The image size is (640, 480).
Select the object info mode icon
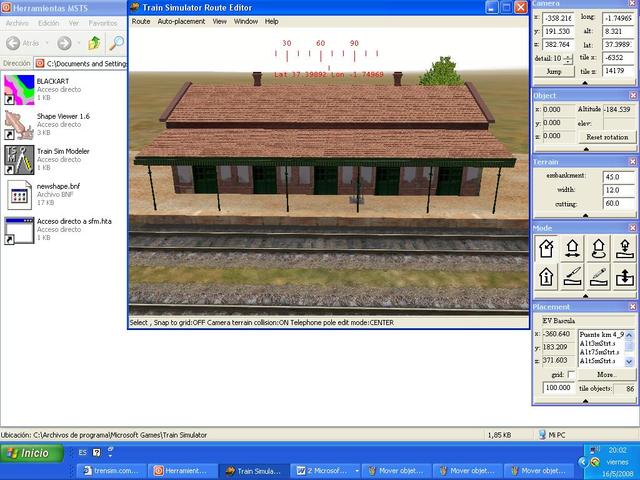(547, 276)
